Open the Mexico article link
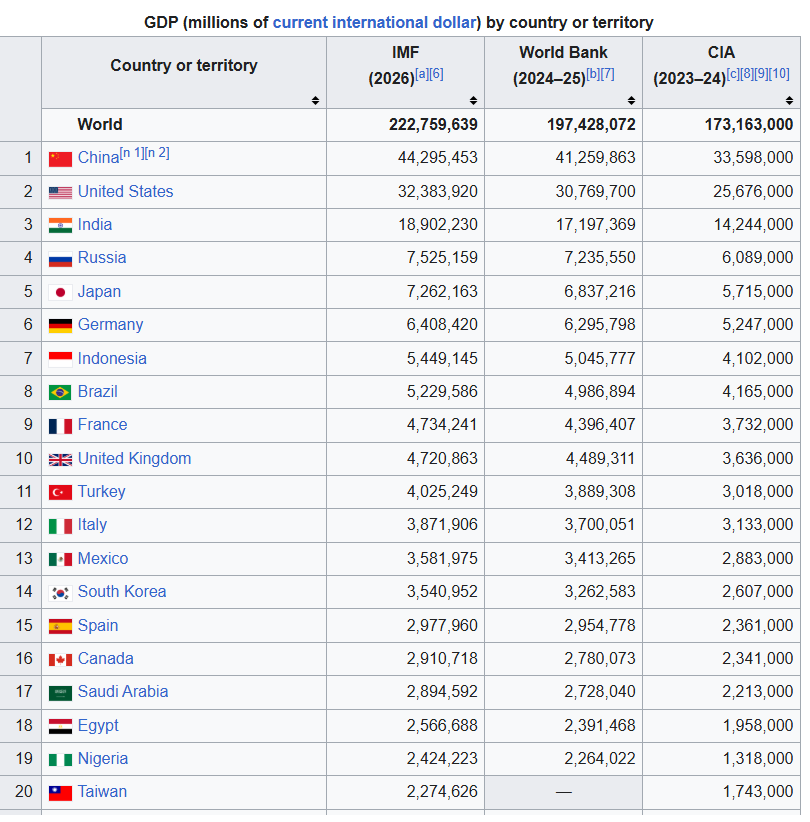 (103, 559)
